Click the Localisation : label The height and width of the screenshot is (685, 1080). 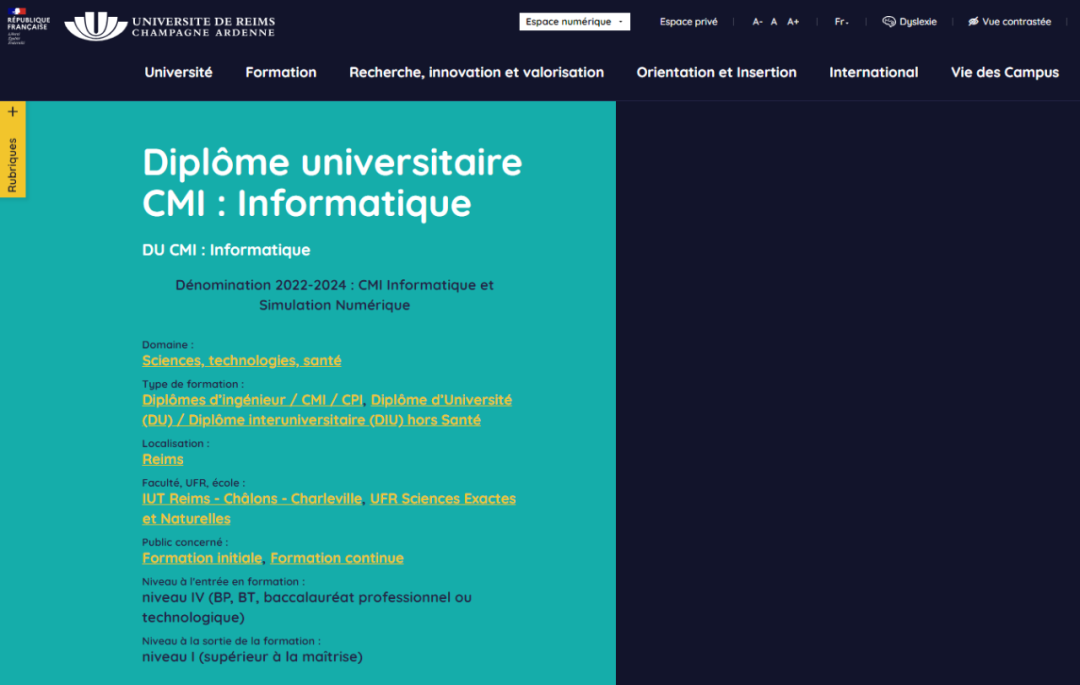[176, 443]
